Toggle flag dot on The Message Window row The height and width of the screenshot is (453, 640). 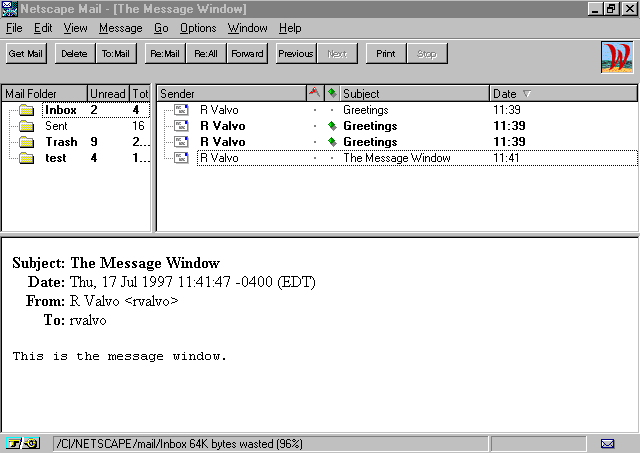click(315, 158)
